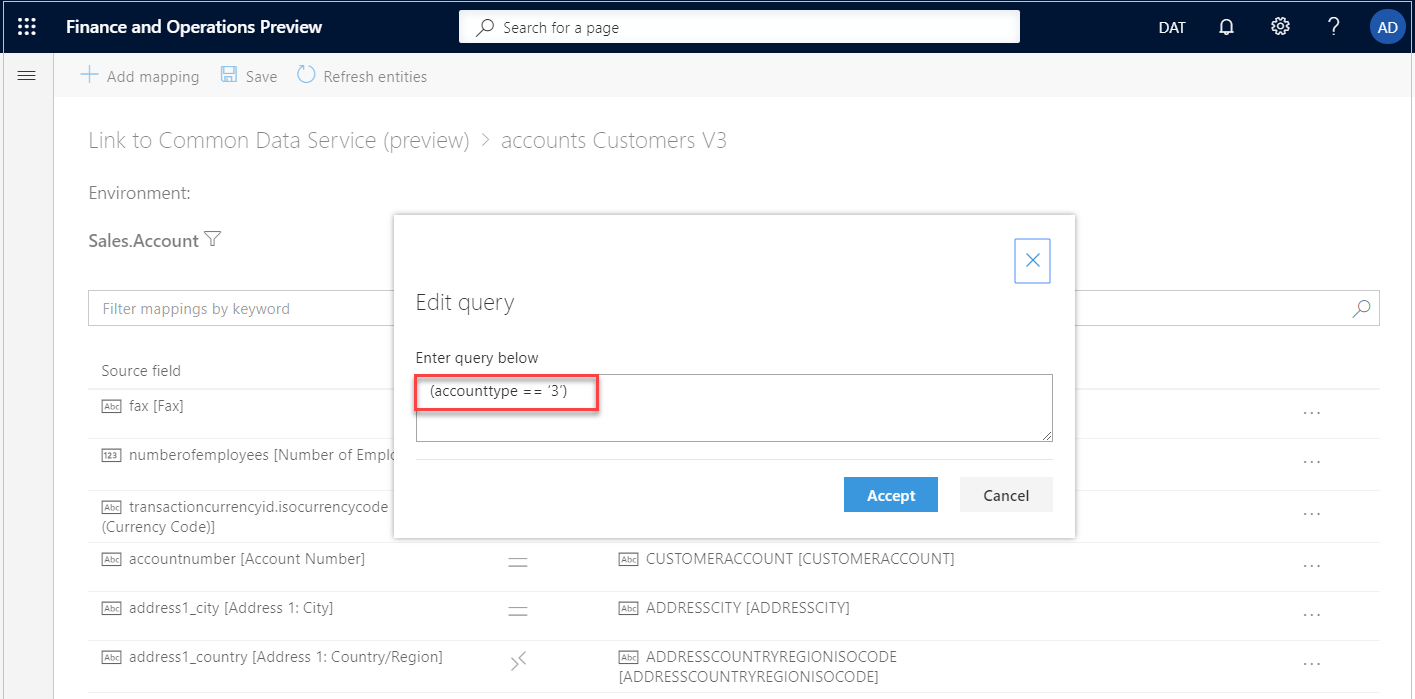Save the mapping changes
This screenshot has width=1415, height=699.
pos(249,76)
